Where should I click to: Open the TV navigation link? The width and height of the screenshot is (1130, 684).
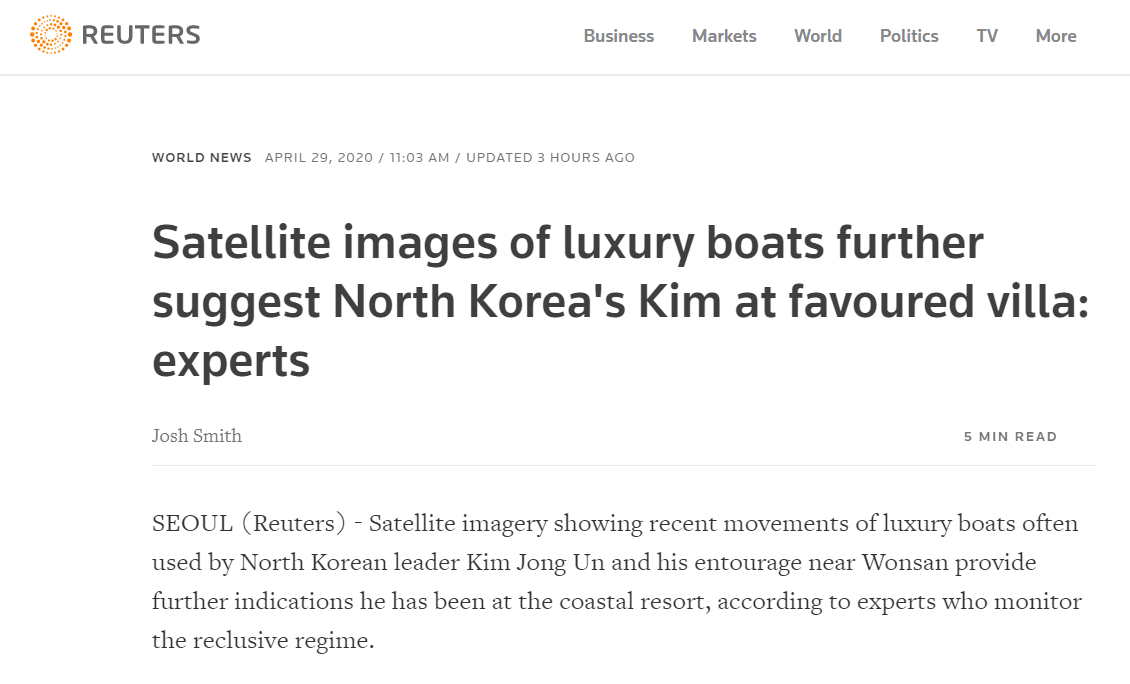tap(987, 36)
